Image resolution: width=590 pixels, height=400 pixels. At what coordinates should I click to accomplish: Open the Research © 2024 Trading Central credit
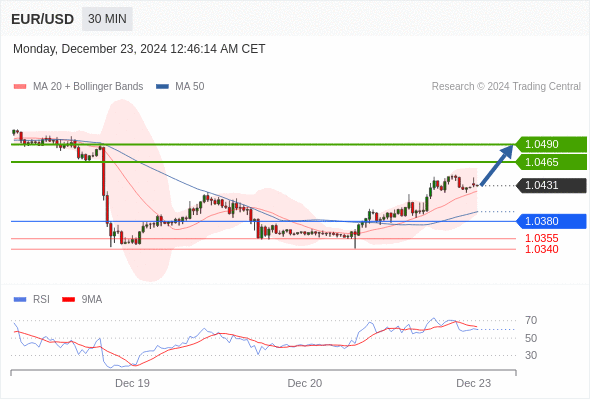(506, 87)
